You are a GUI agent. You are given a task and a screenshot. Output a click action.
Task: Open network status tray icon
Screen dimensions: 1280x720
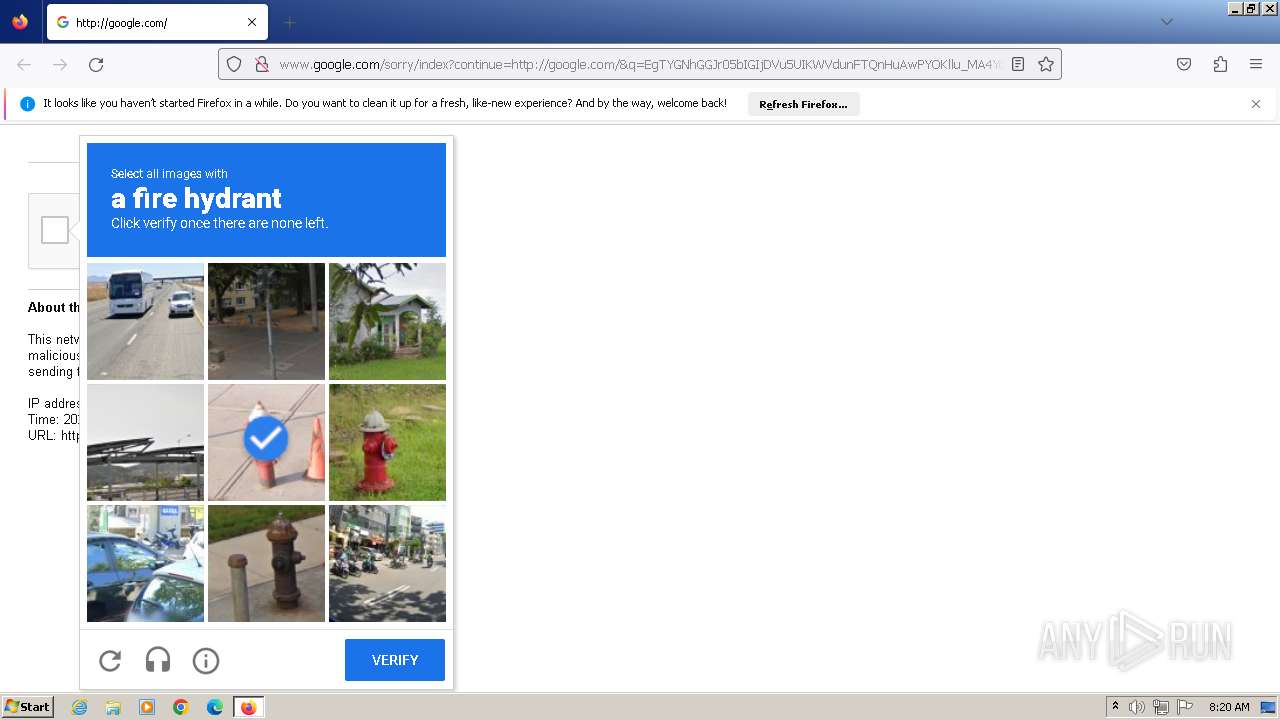pyautogui.click(x=1161, y=707)
